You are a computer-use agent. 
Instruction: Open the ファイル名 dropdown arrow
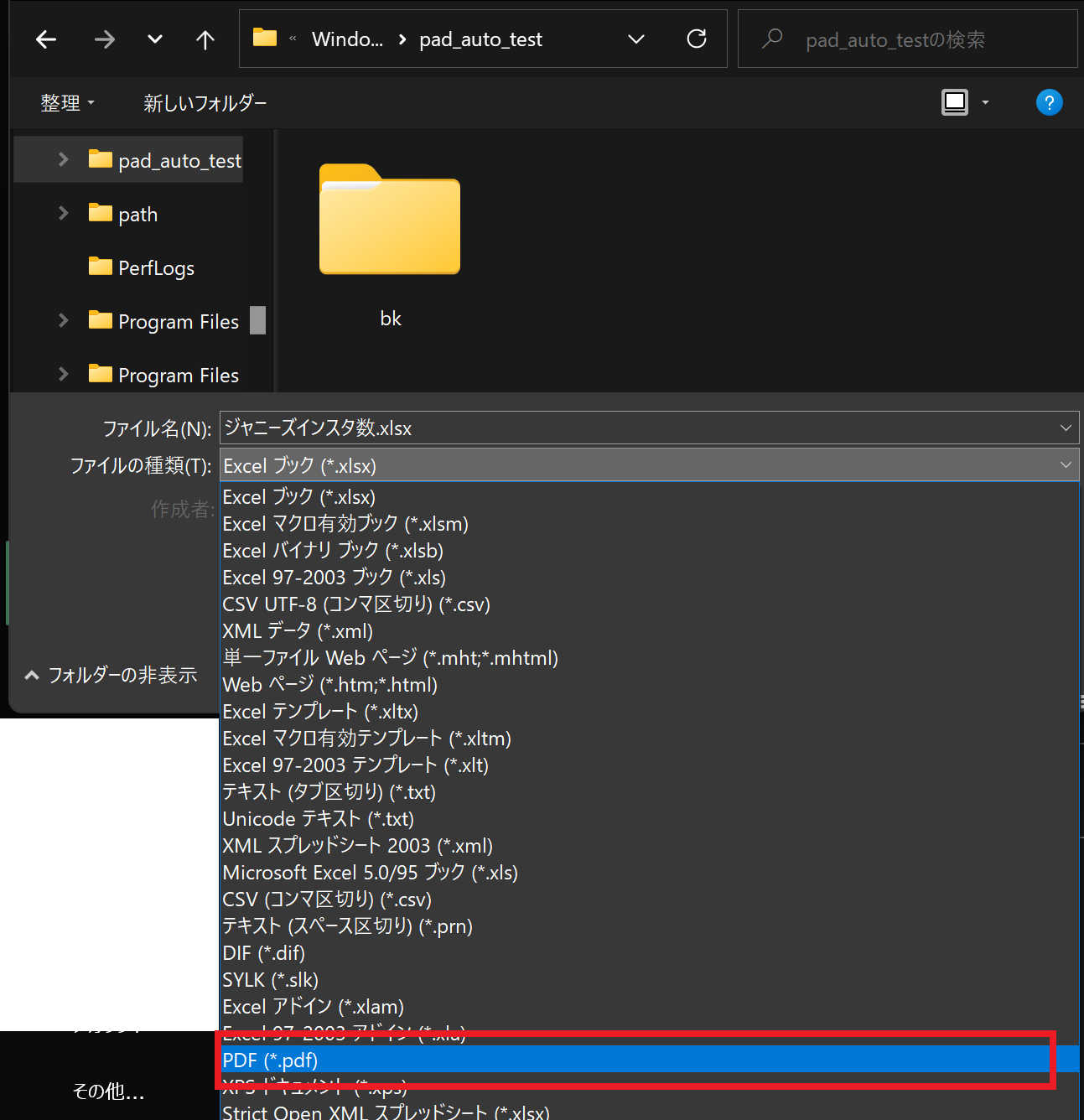1066,428
